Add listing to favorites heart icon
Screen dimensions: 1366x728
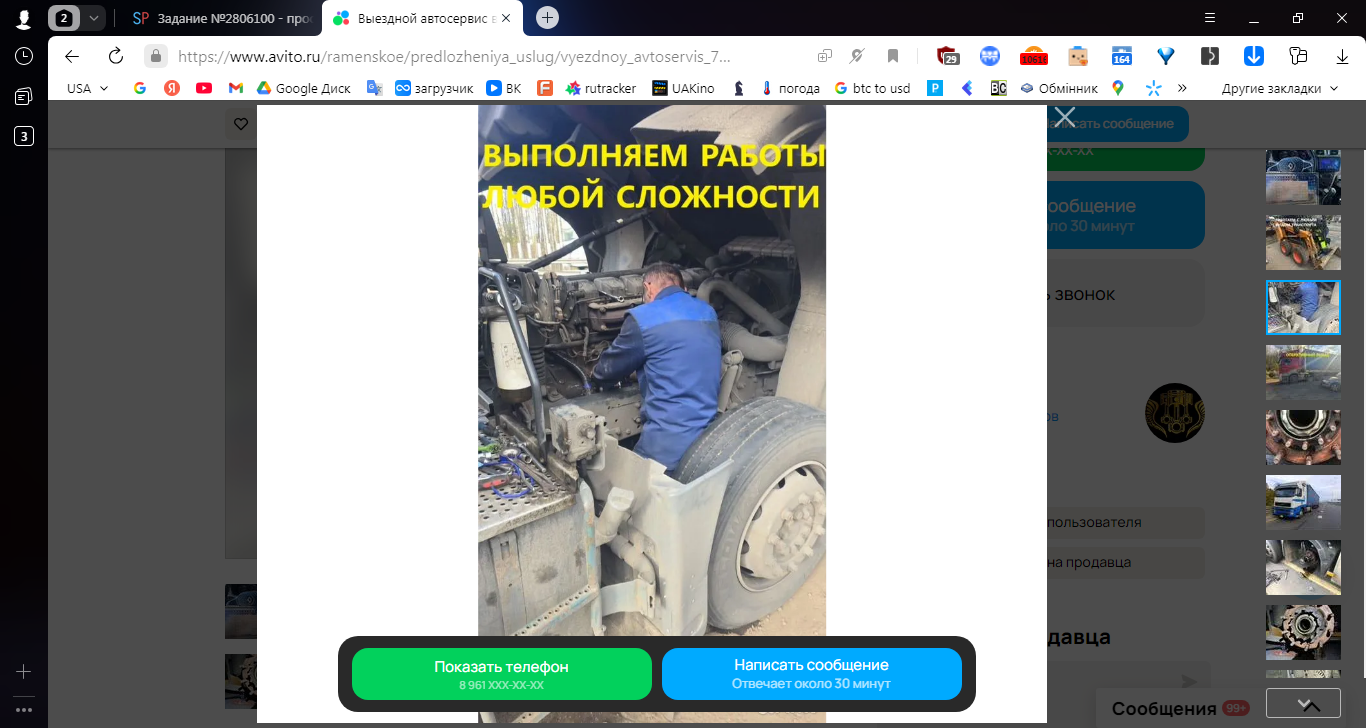pyautogui.click(x=241, y=124)
